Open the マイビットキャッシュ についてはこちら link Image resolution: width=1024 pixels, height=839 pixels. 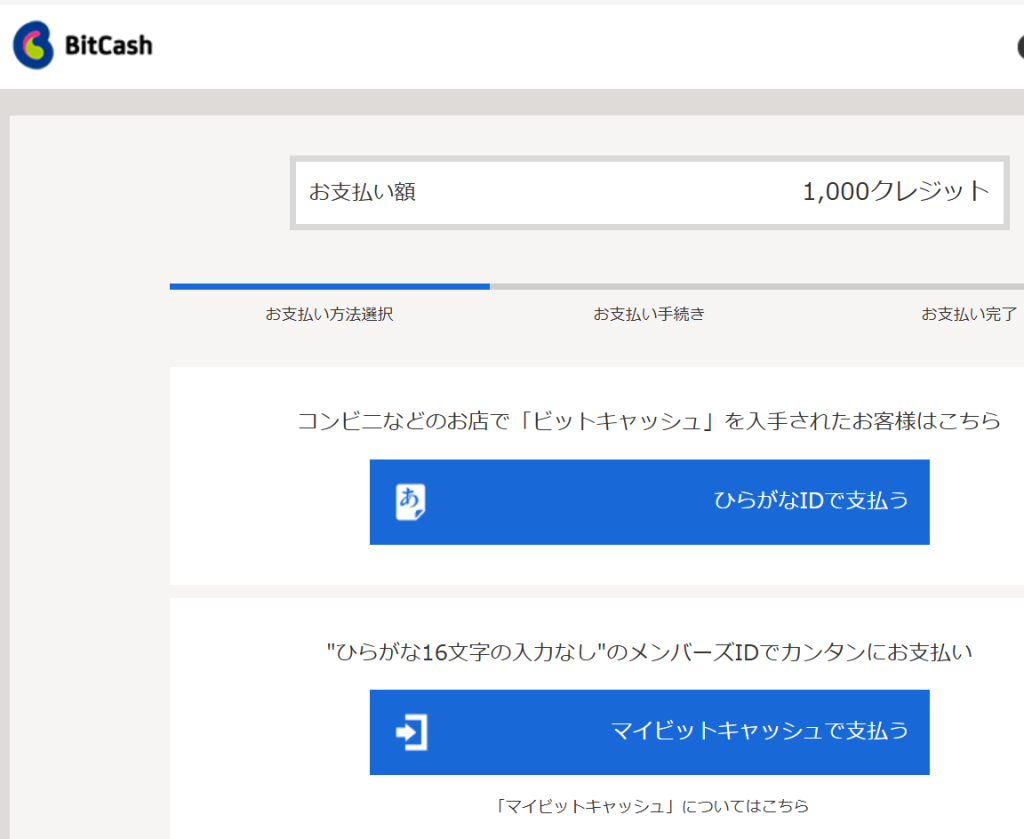click(x=650, y=805)
